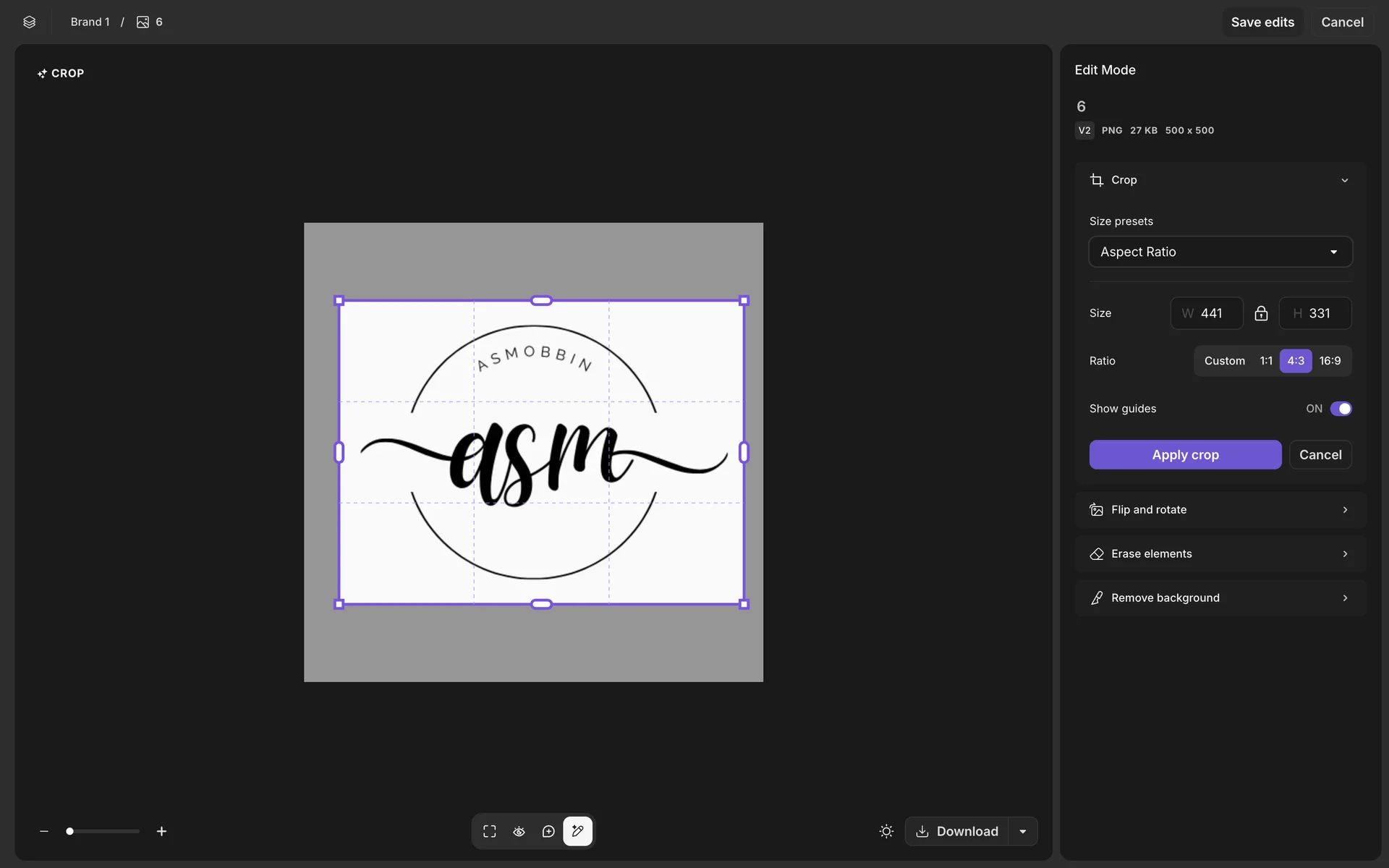Open the Aspect Ratio size presets dropdown

tap(1220, 252)
